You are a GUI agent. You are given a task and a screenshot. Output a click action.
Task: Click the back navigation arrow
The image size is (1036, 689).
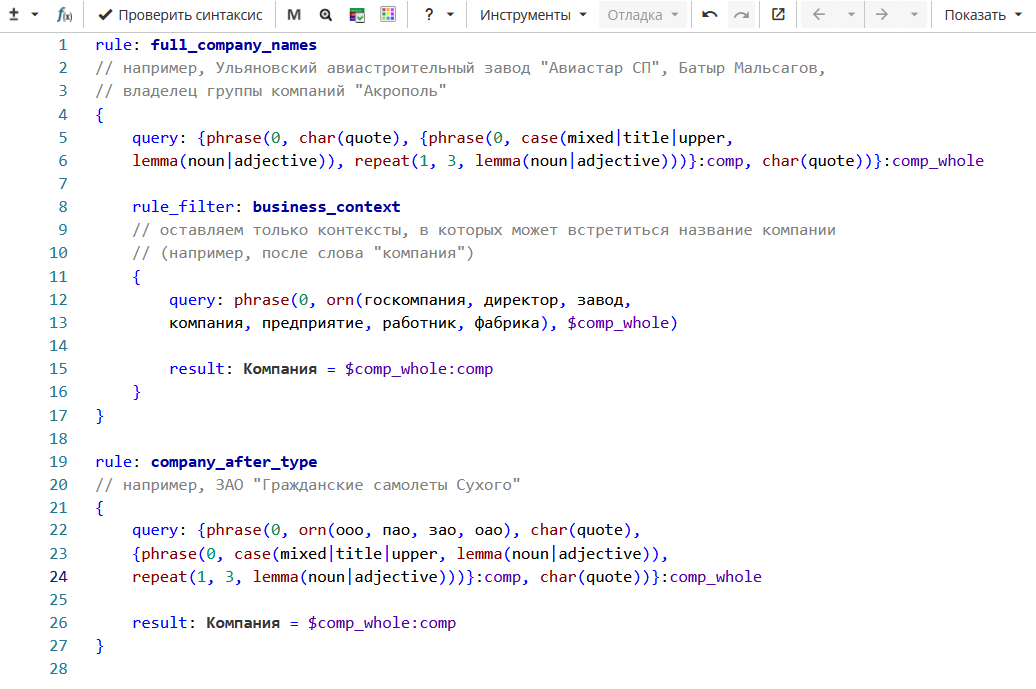819,15
